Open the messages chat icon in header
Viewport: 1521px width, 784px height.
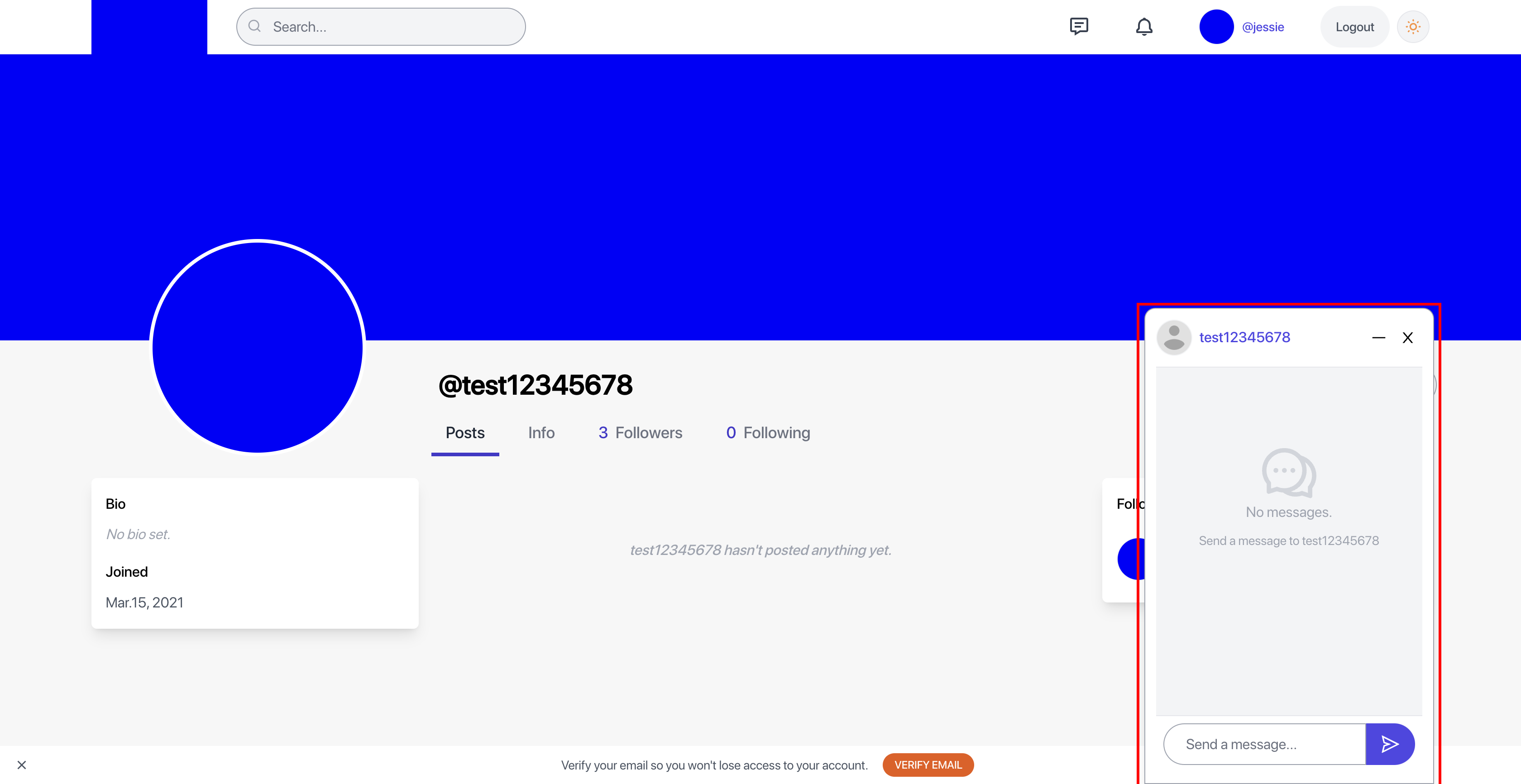1078,27
